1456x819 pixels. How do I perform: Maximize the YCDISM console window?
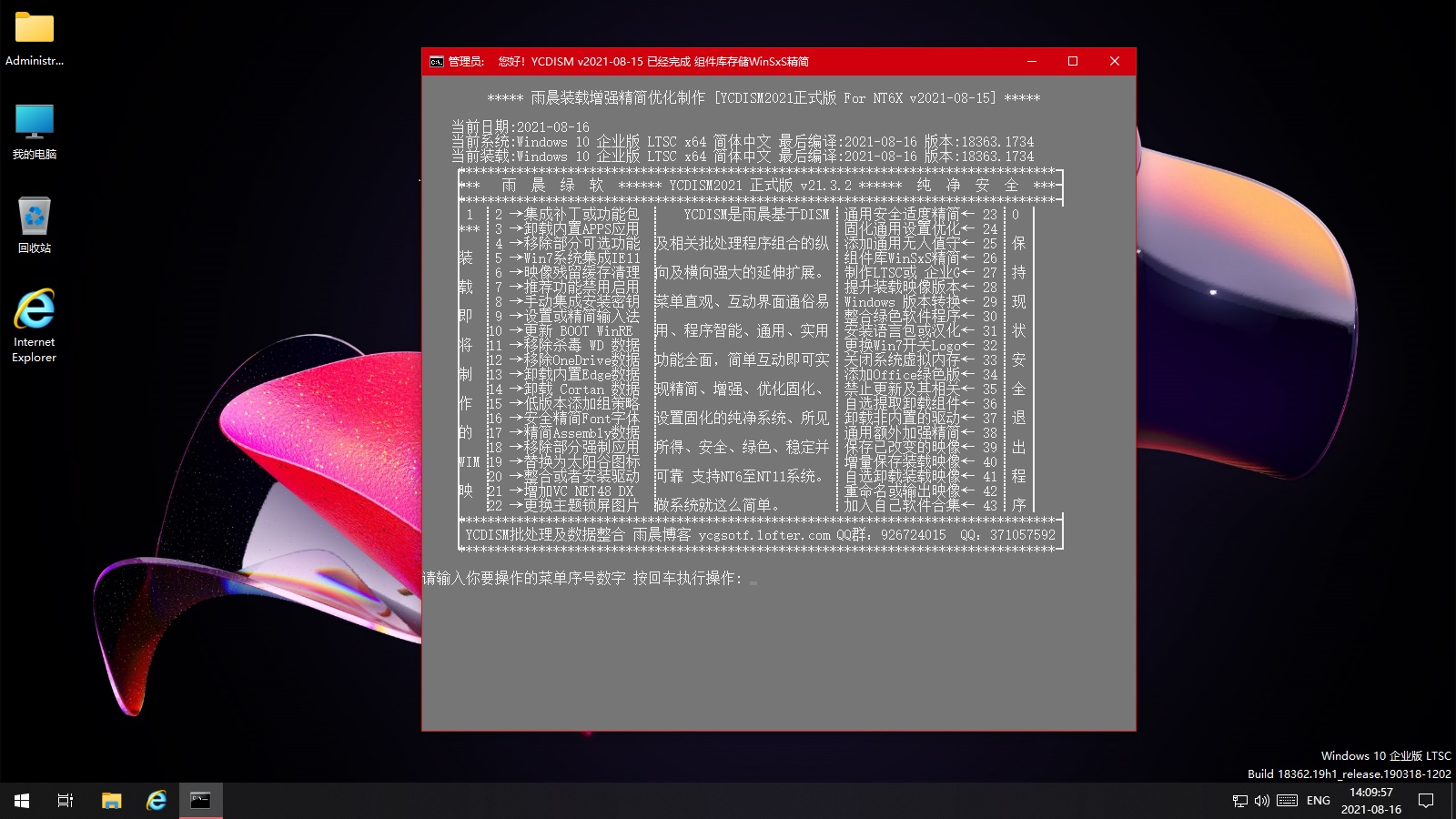1073,61
